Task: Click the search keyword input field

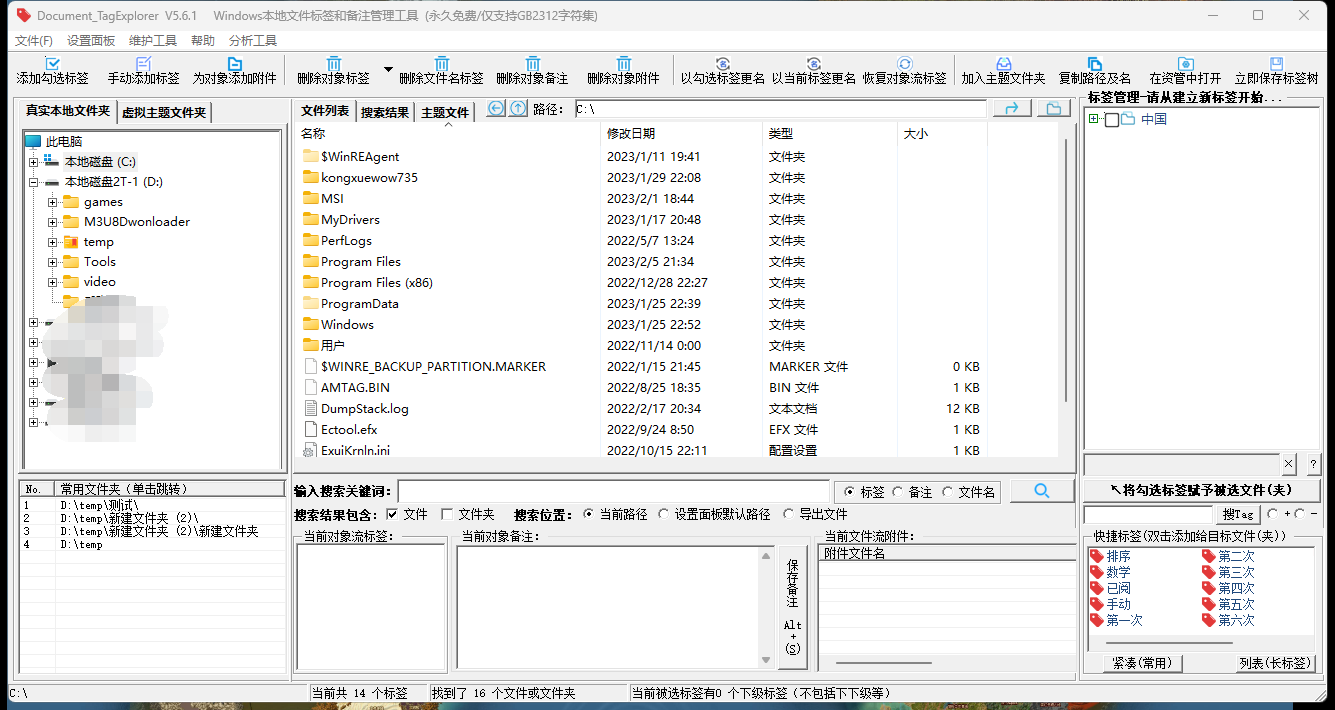Action: (613, 492)
